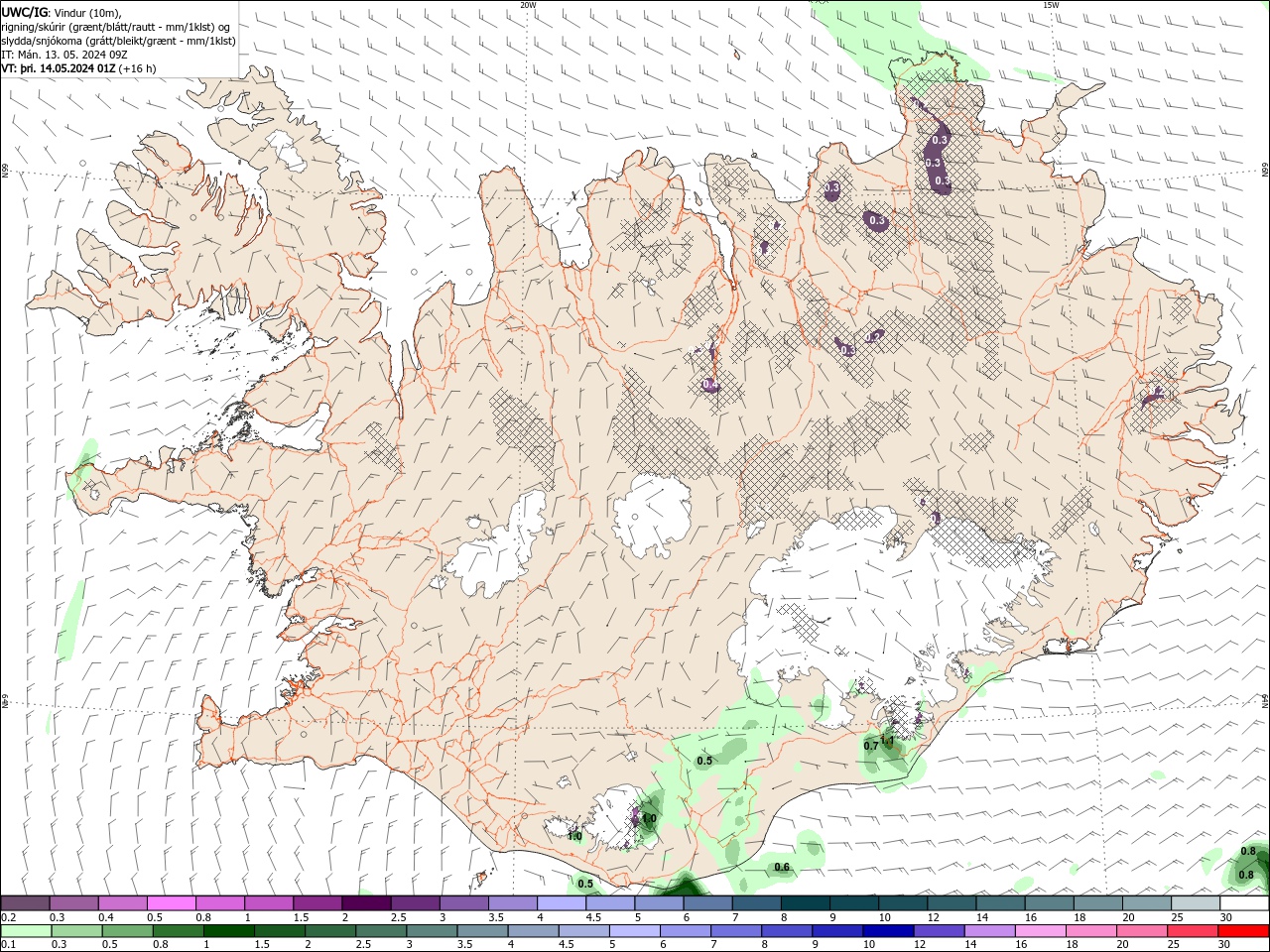Click the white 30 swatch in upper legend

pyautogui.click(x=1243, y=903)
